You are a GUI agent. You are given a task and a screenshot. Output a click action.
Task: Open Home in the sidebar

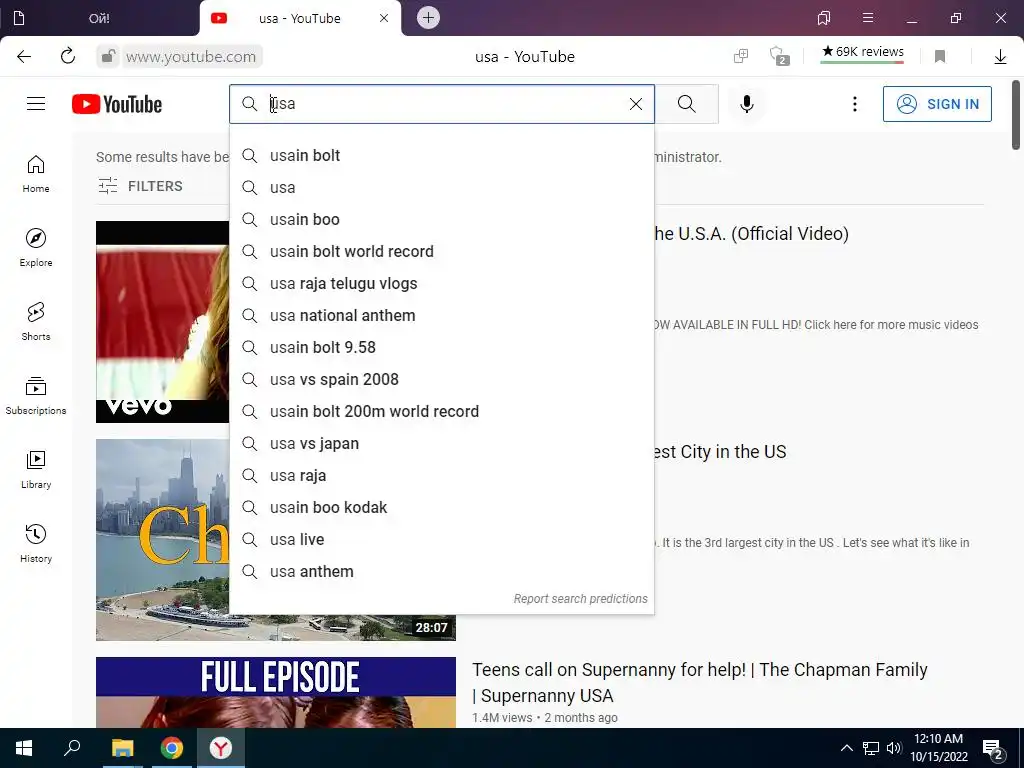click(x=36, y=174)
